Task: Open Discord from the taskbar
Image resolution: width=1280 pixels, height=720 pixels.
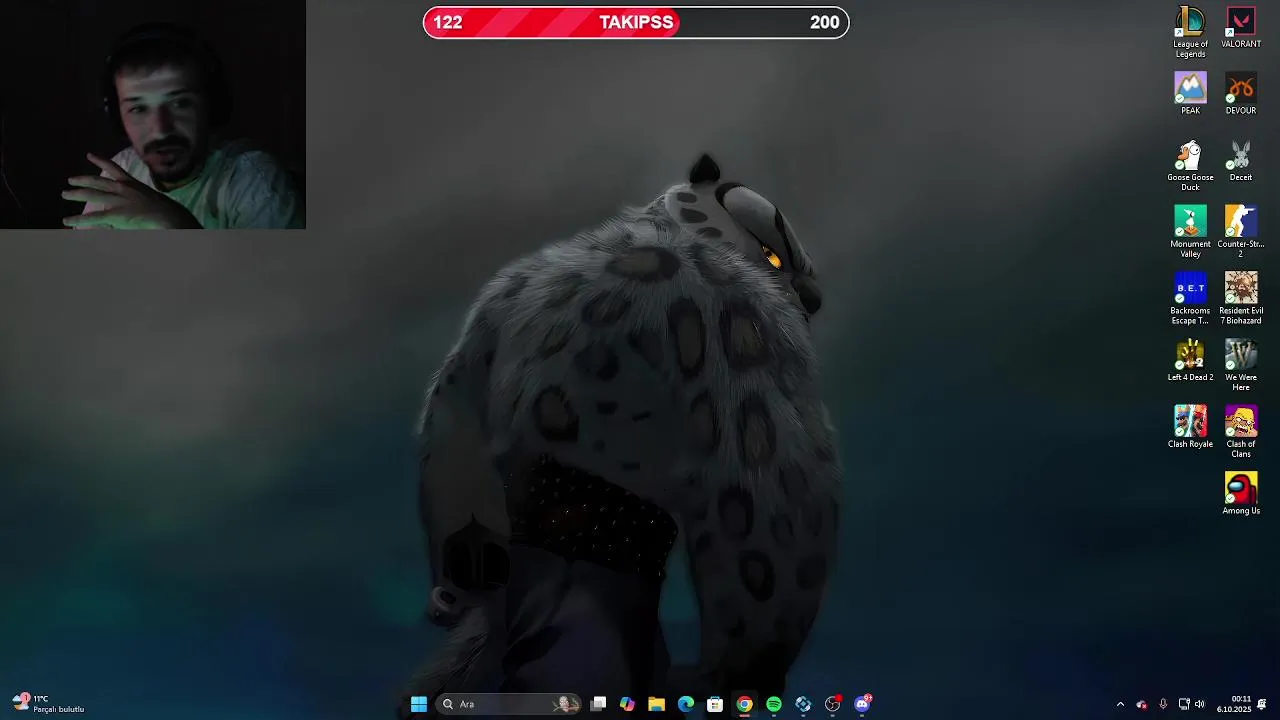Action: point(862,704)
